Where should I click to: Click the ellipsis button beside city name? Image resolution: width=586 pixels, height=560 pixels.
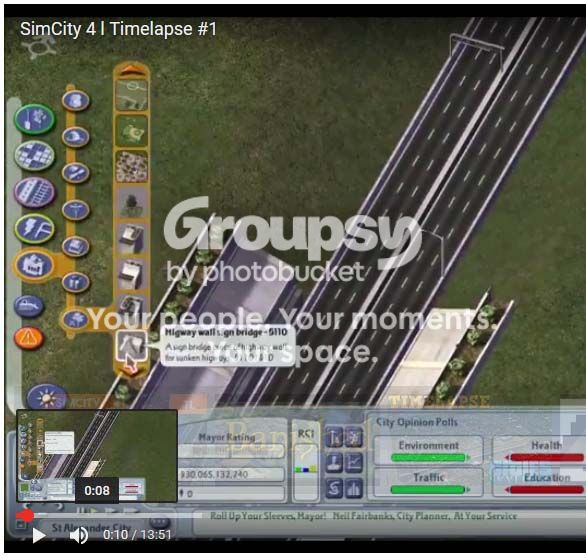pos(160,521)
